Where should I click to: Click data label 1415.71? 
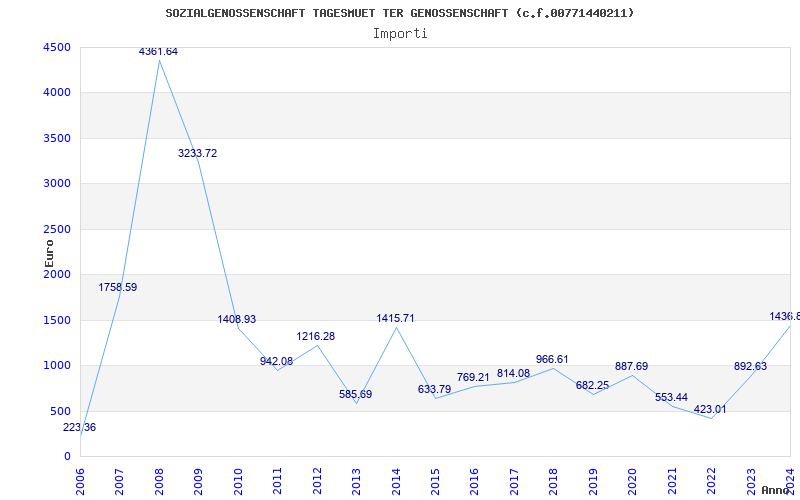pyautogui.click(x=395, y=318)
